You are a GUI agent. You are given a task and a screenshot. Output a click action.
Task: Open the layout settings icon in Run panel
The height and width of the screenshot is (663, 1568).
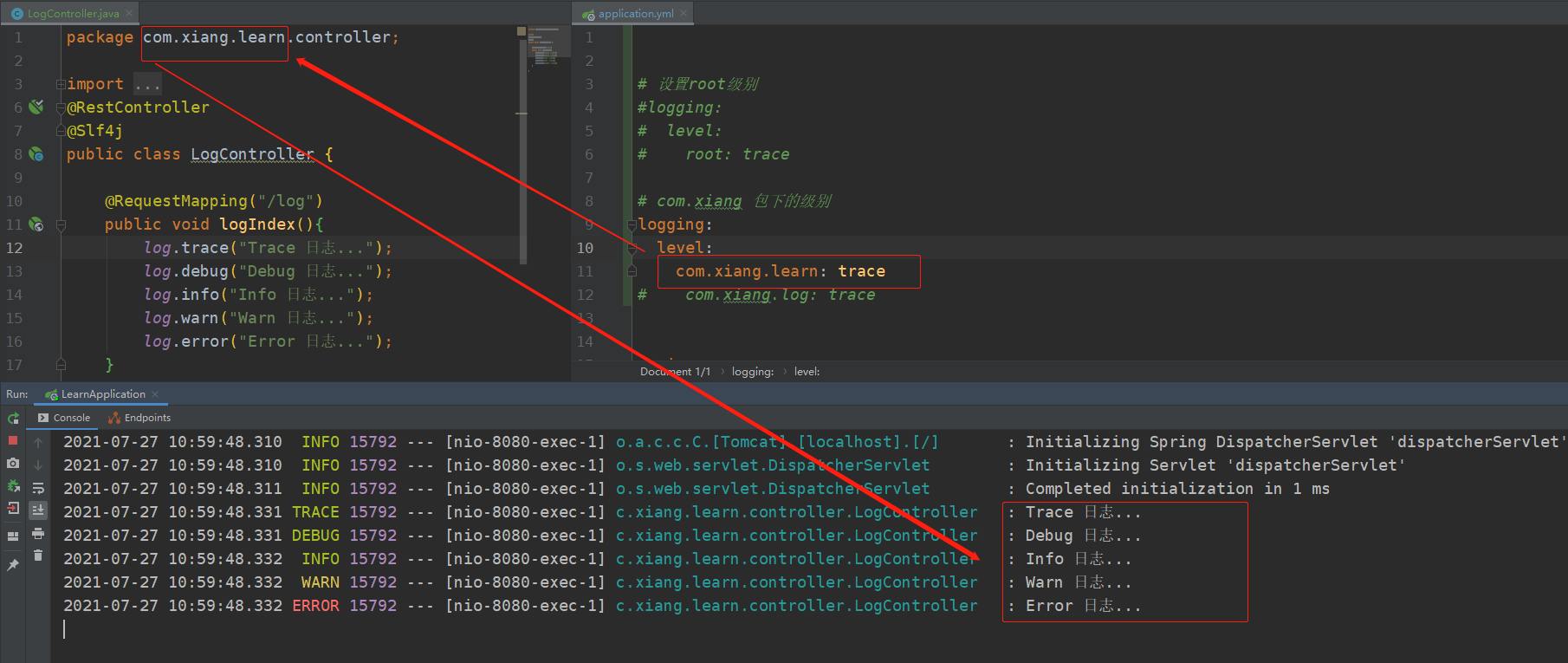13,536
